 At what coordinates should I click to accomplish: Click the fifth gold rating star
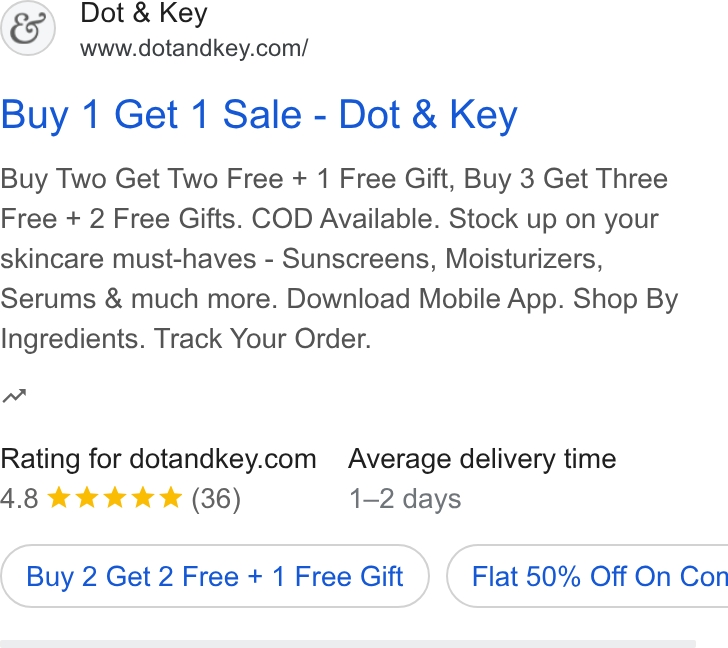tap(171, 498)
